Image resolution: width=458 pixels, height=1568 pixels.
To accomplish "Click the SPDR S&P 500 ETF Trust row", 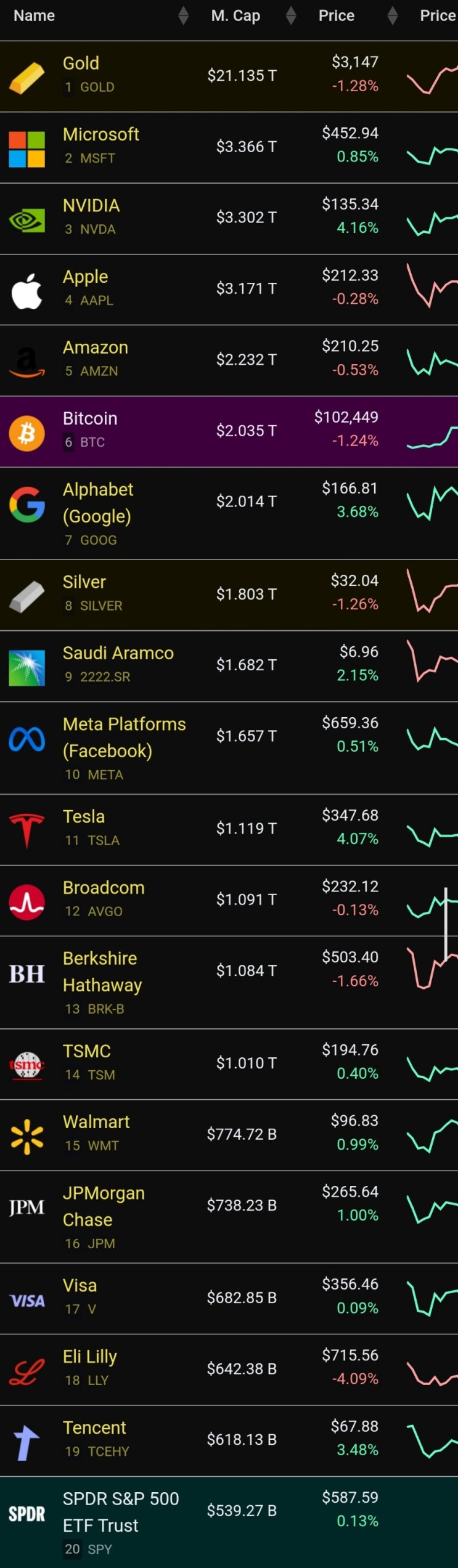I will pyautogui.click(x=229, y=1522).
